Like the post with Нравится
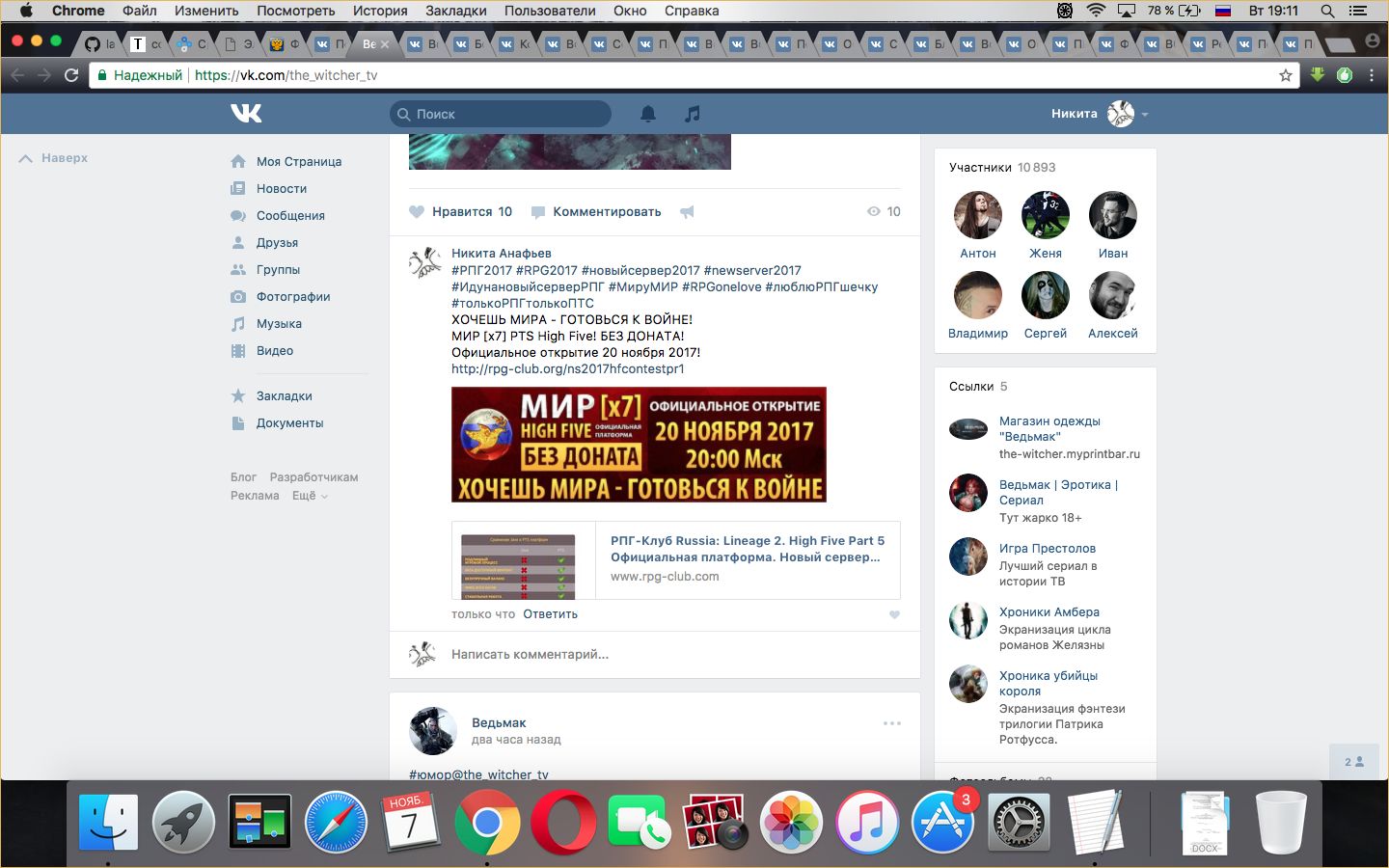Screen dimensions: 1389x868 point(461,212)
